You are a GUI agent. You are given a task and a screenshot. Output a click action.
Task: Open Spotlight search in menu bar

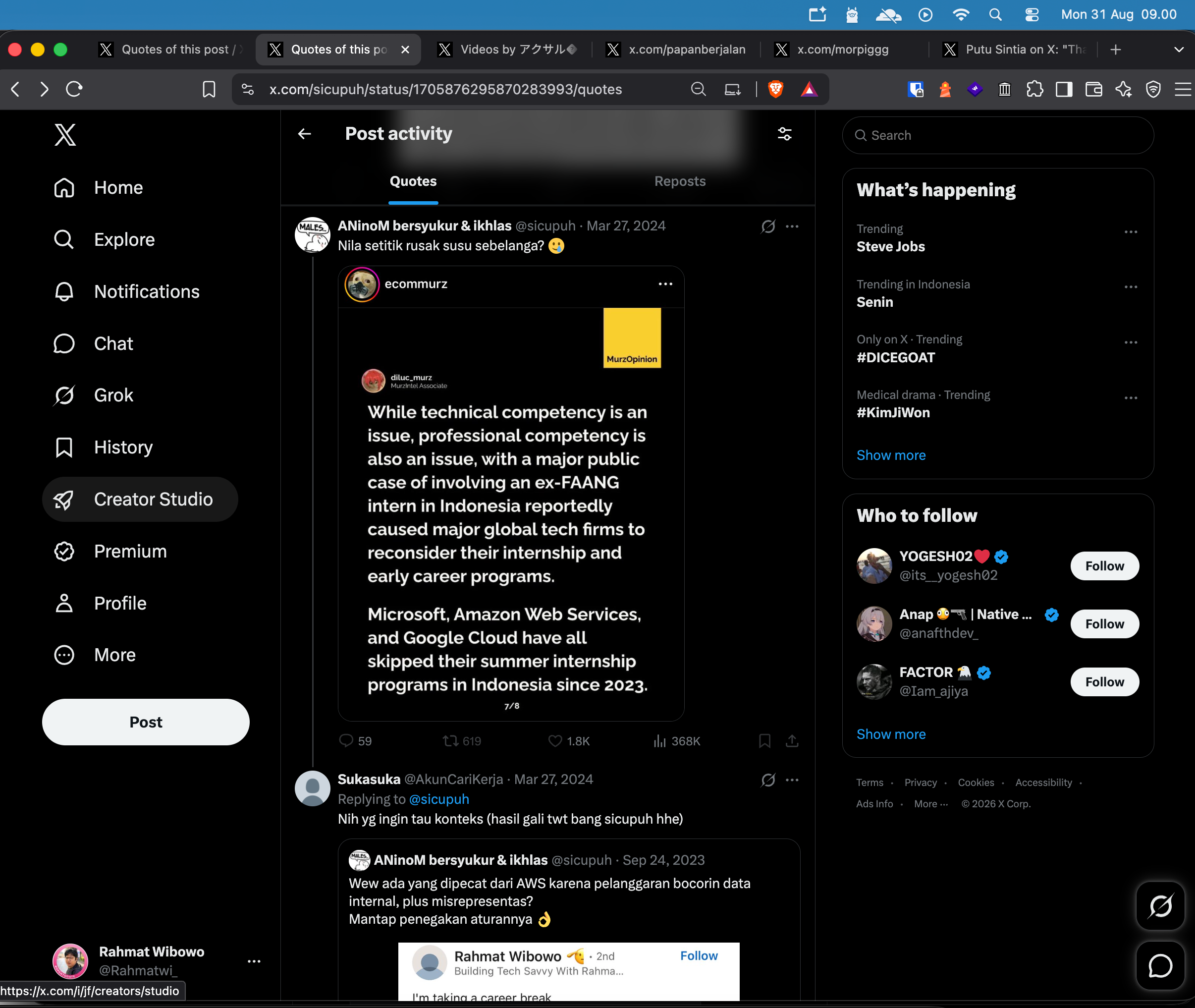[x=995, y=14]
